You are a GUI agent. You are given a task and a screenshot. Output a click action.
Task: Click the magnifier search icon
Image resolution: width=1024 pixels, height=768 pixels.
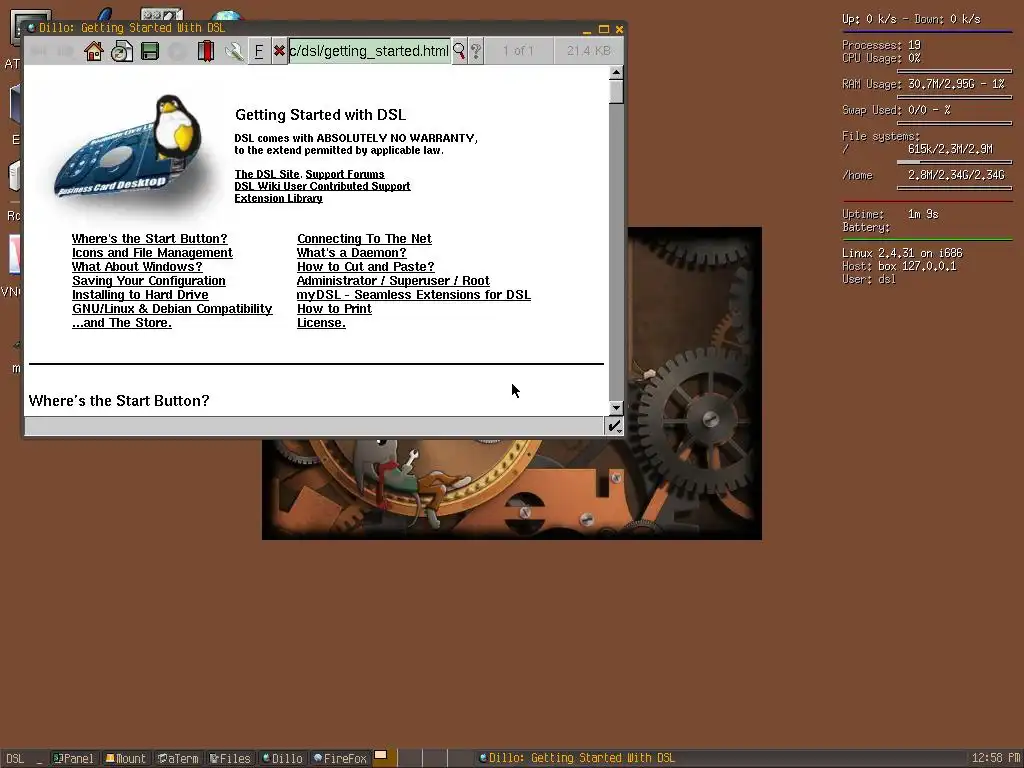459,51
